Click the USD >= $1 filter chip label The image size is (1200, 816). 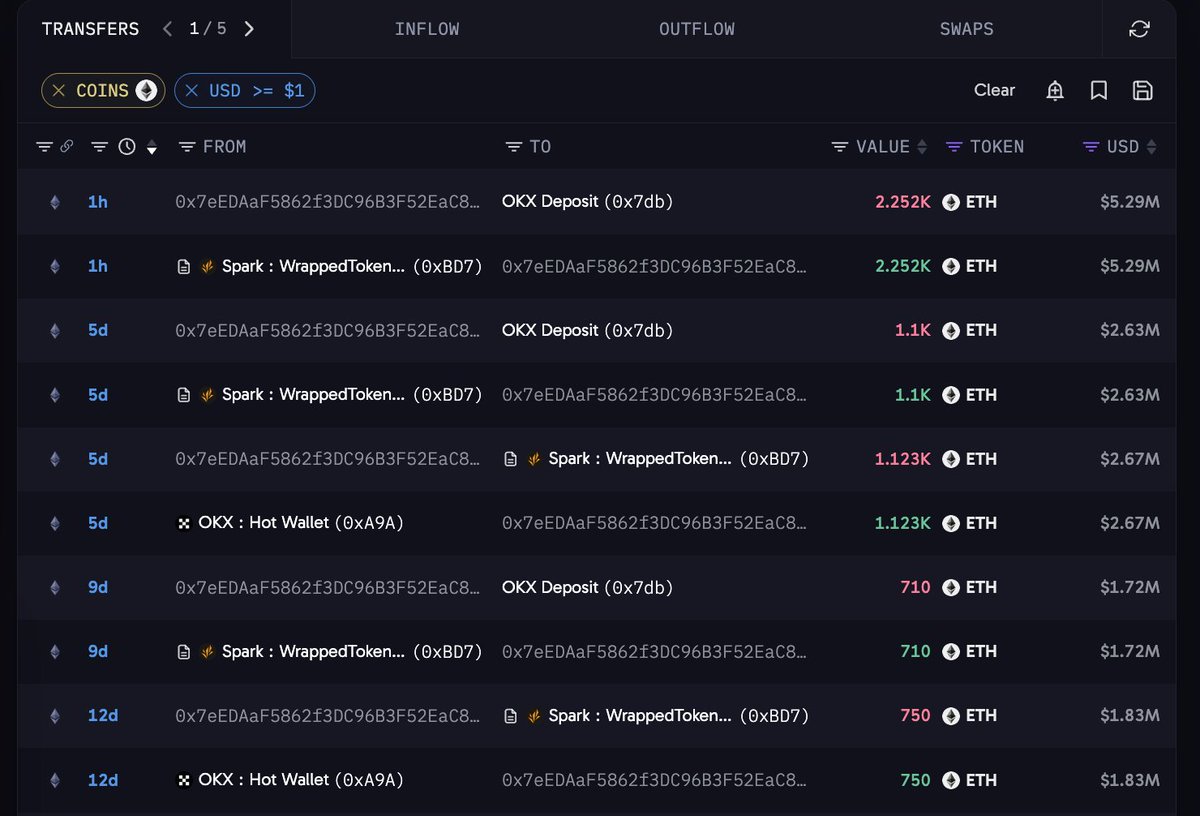(257, 91)
